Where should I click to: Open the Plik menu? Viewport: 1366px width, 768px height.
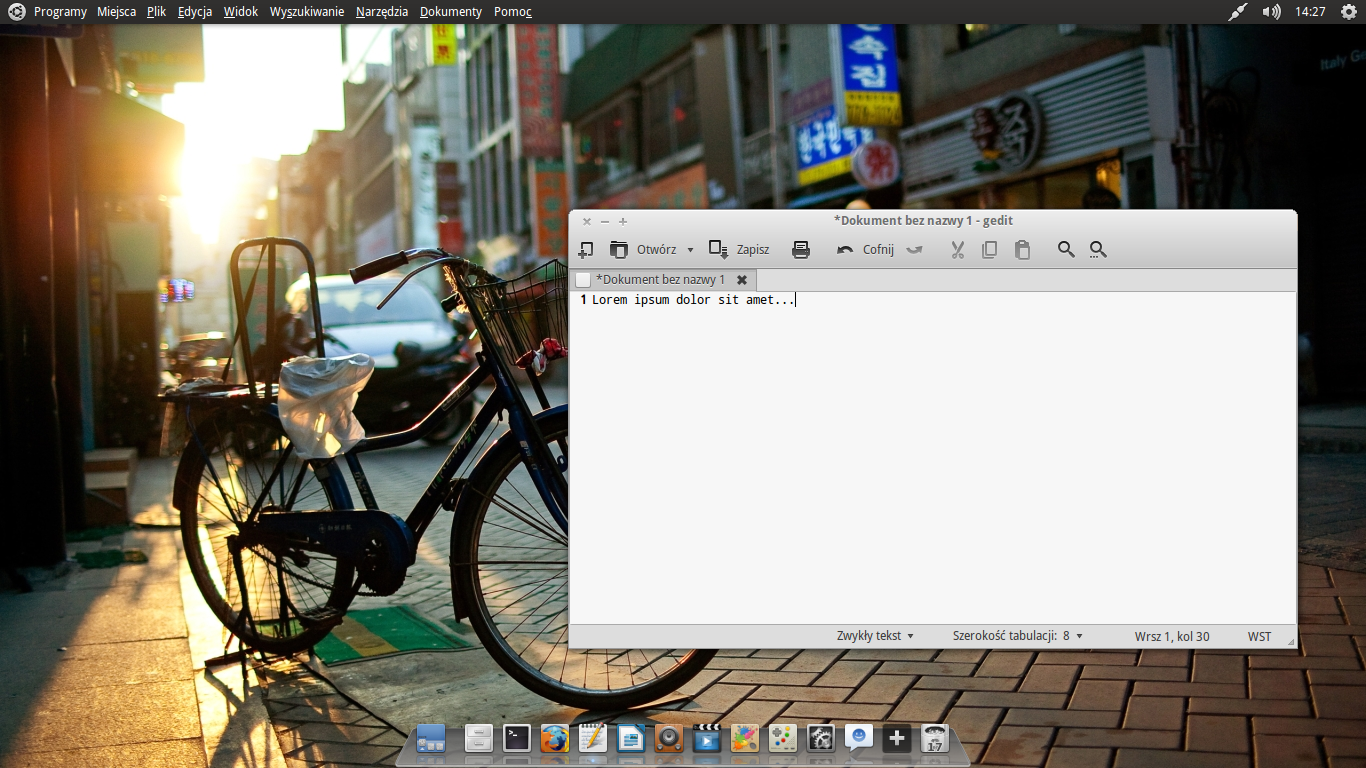pyautogui.click(x=156, y=12)
